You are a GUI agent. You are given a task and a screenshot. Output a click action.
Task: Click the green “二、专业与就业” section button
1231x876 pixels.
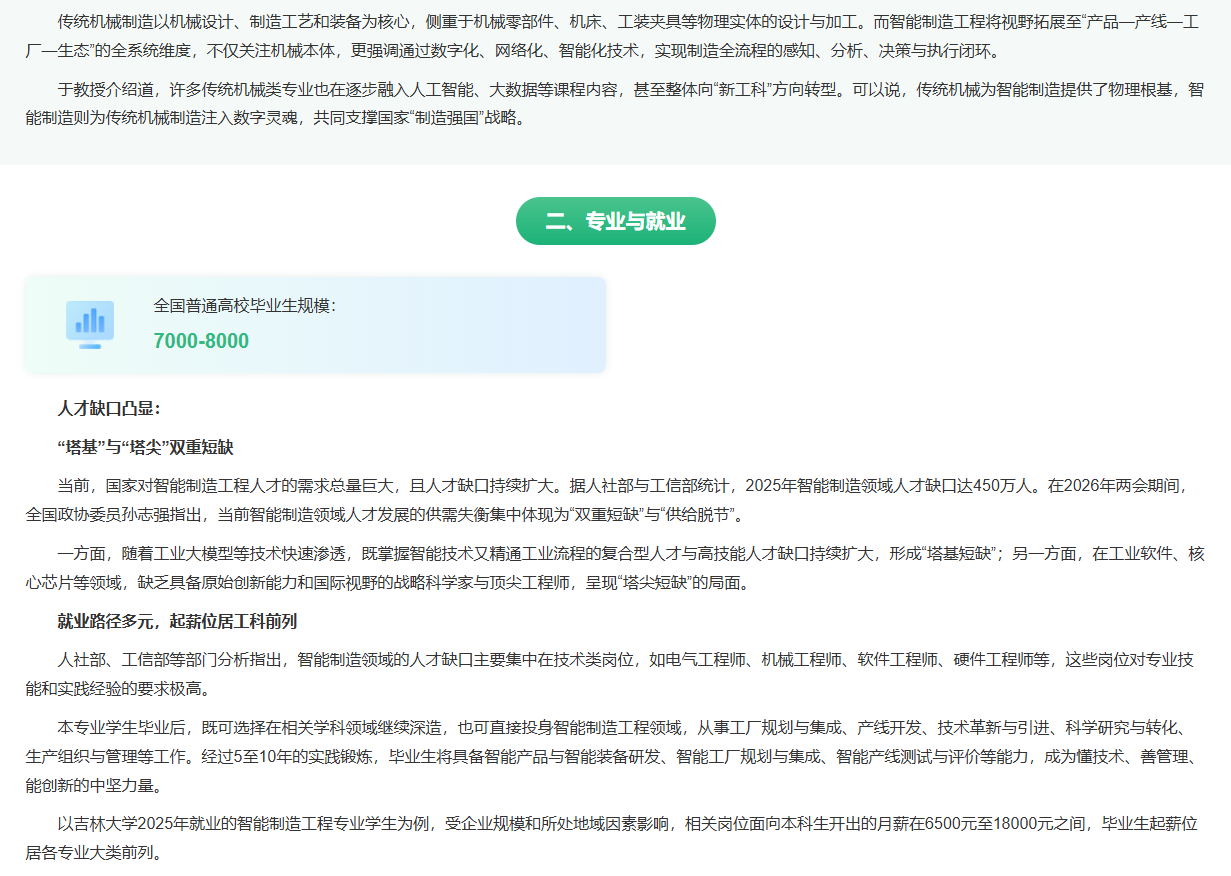click(615, 221)
